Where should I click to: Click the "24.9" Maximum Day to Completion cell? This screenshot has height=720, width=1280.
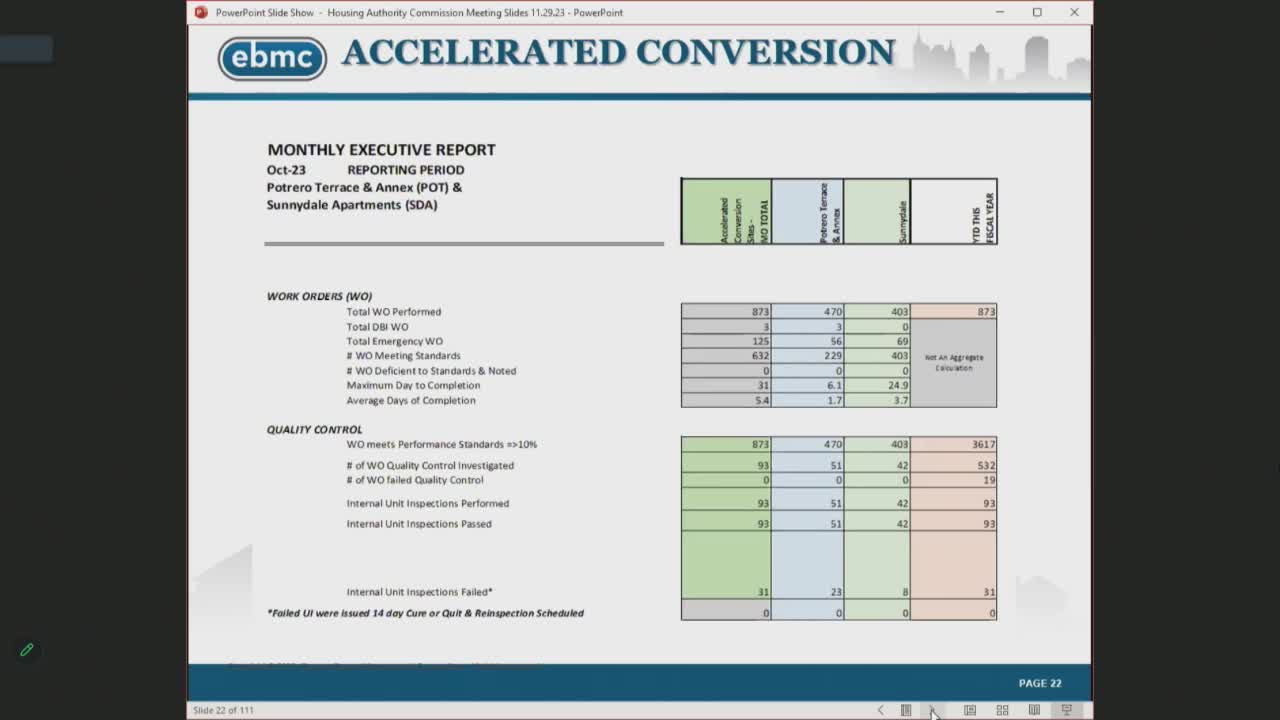[x=877, y=385]
